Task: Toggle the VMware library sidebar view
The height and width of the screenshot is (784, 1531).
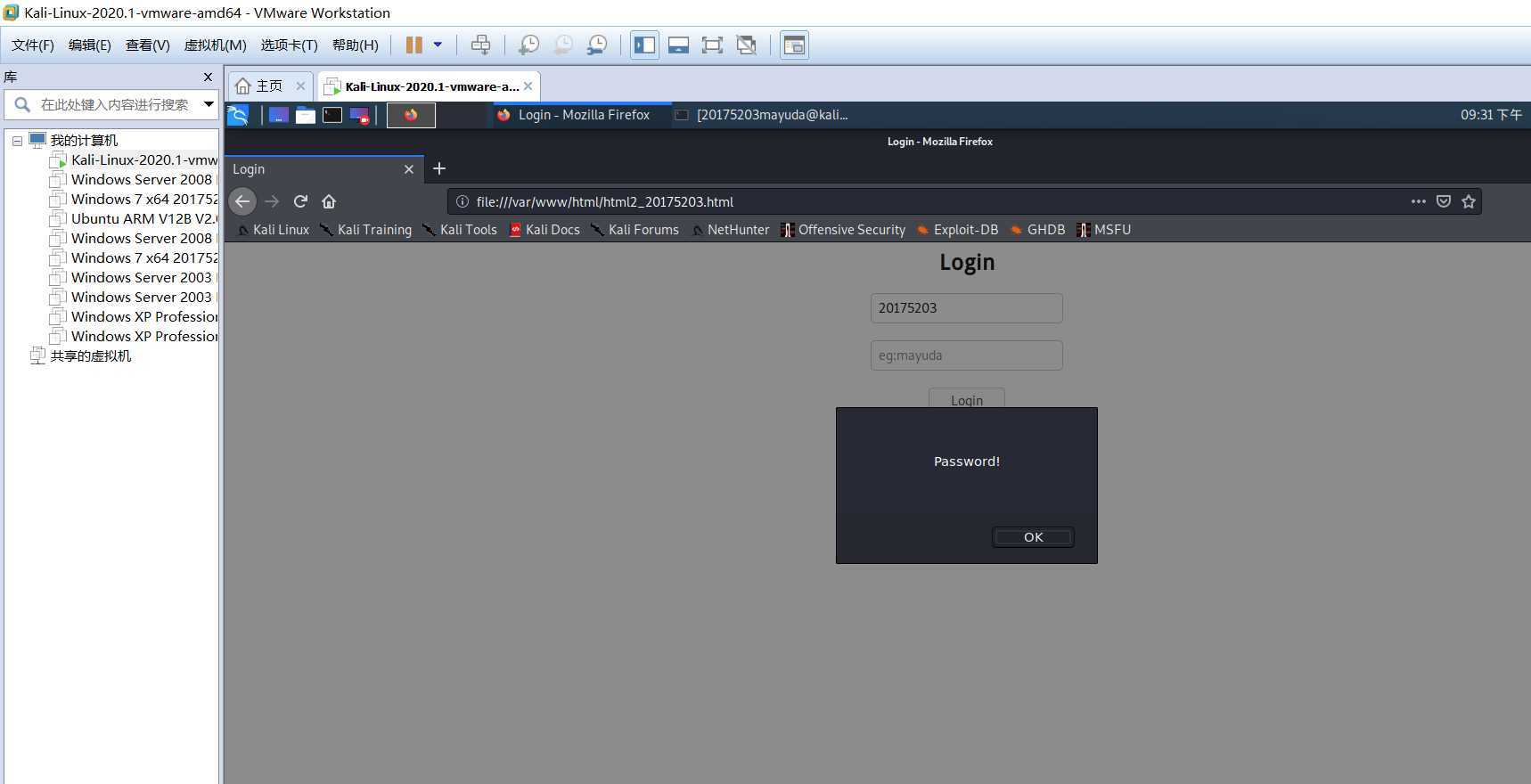Action: coord(644,45)
